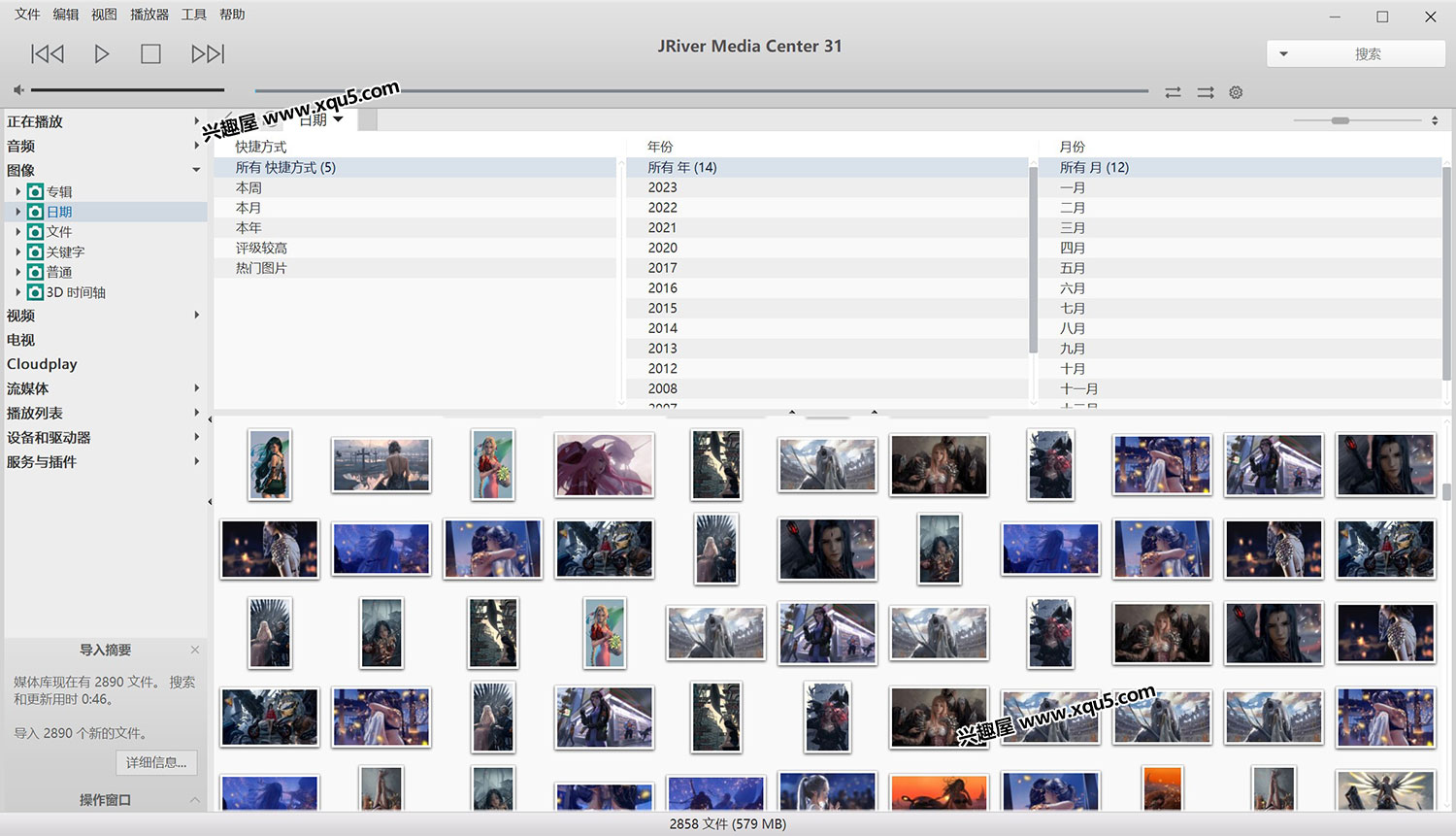Open the search options dropdown arrow
The width and height of the screenshot is (1456, 836).
(x=1283, y=54)
